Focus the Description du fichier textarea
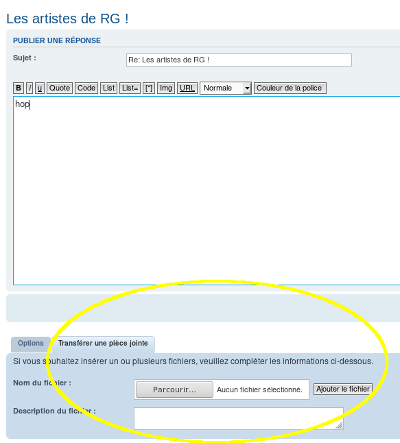400x443 pixels. pyautogui.click(x=239, y=418)
